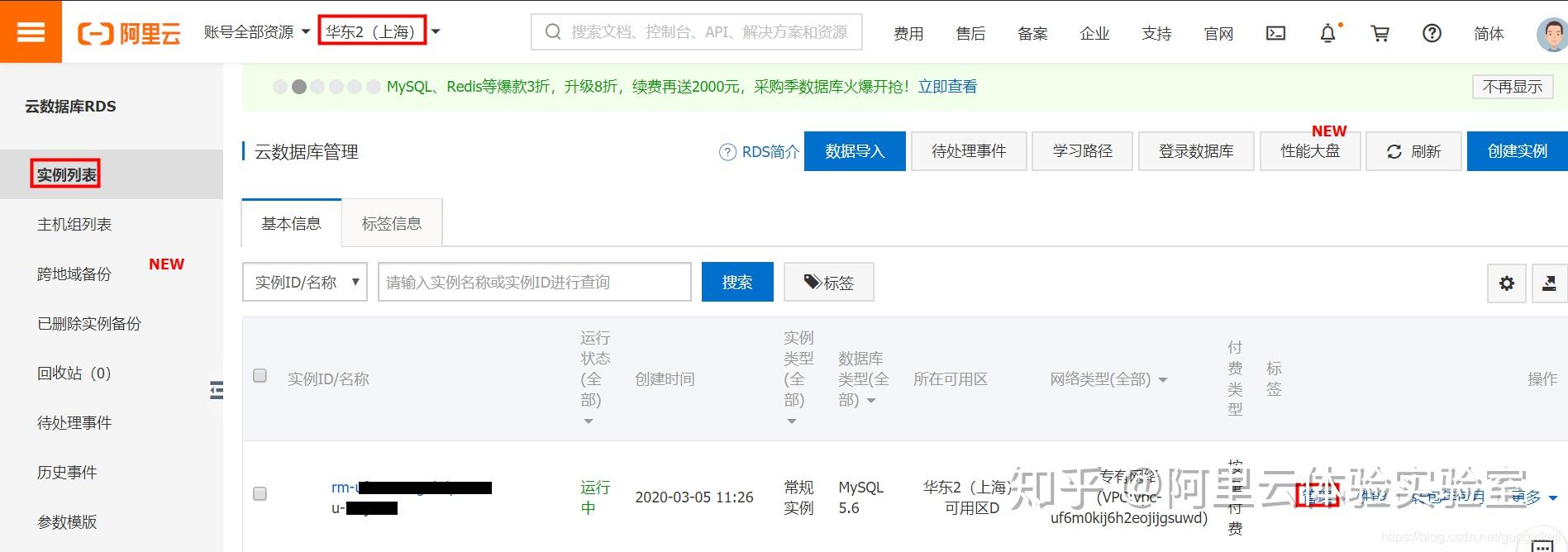Check the rm- instance row checkbox
Image resolution: width=1568 pixels, height=552 pixels.
pos(260,494)
